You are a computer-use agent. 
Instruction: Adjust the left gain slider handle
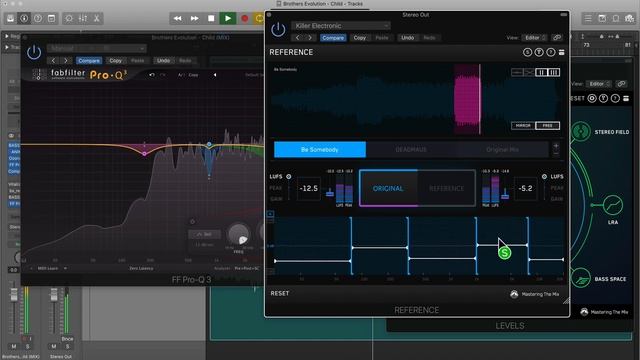click(330, 193)
